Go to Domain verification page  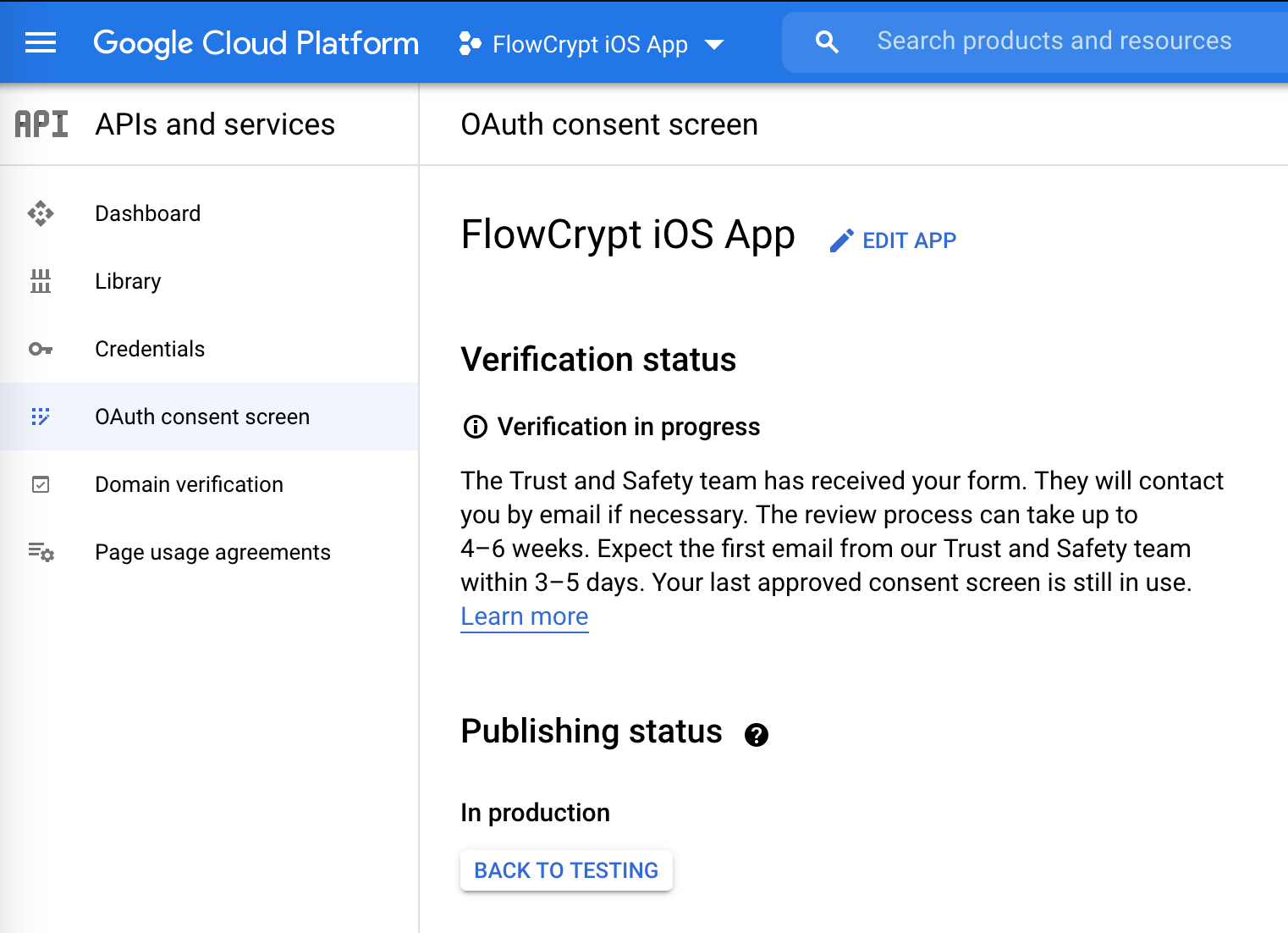[189, 484]
